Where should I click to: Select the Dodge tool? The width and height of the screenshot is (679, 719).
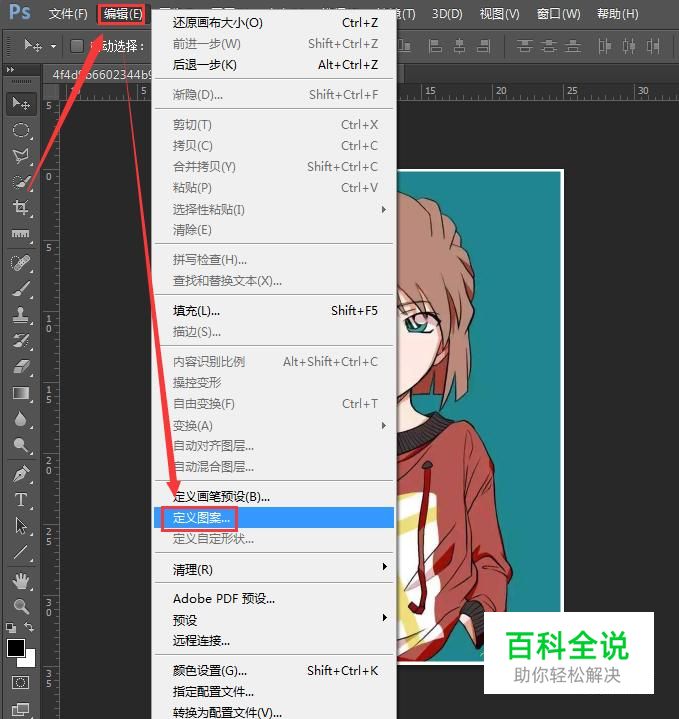tap(21, 445)
